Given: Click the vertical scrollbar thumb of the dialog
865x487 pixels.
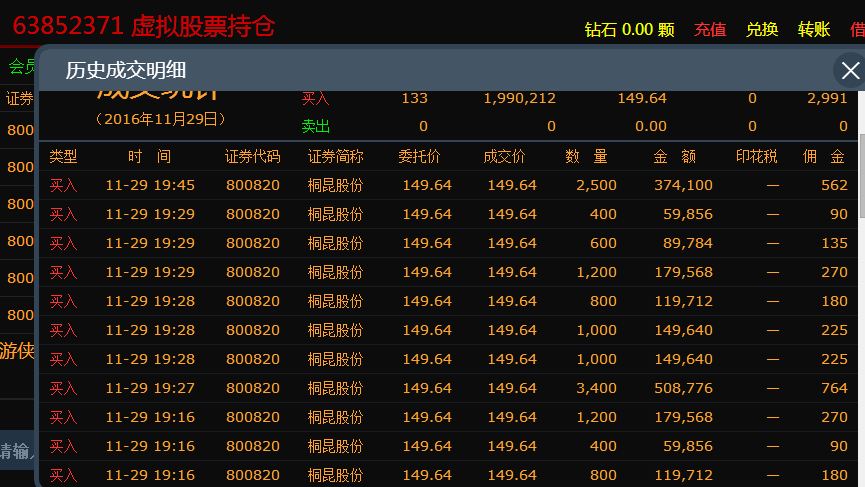Looking at the screenshot, I should click(862, 175).
